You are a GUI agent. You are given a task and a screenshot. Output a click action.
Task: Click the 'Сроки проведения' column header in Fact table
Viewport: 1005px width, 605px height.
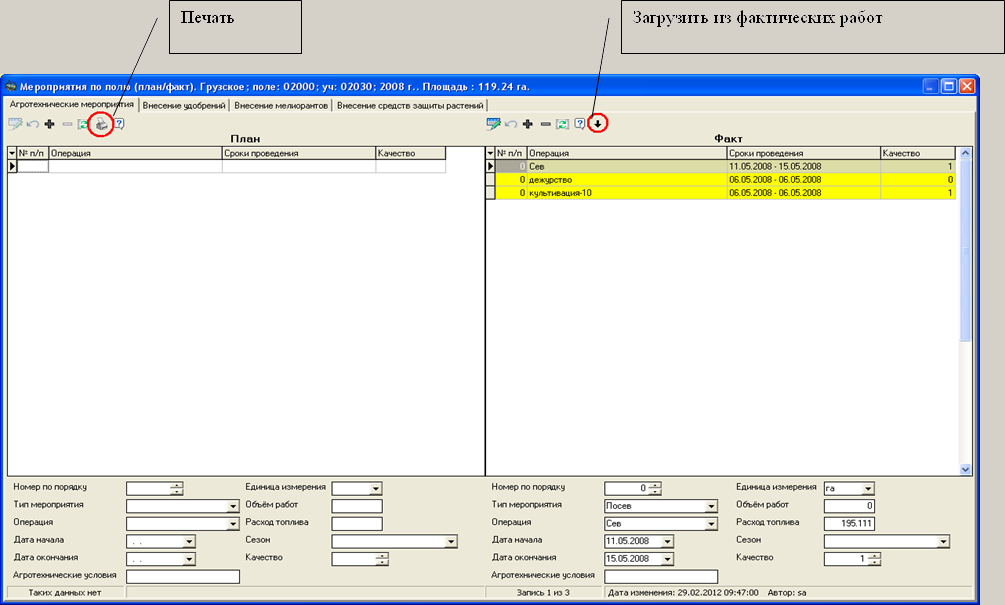pos(802,153)
